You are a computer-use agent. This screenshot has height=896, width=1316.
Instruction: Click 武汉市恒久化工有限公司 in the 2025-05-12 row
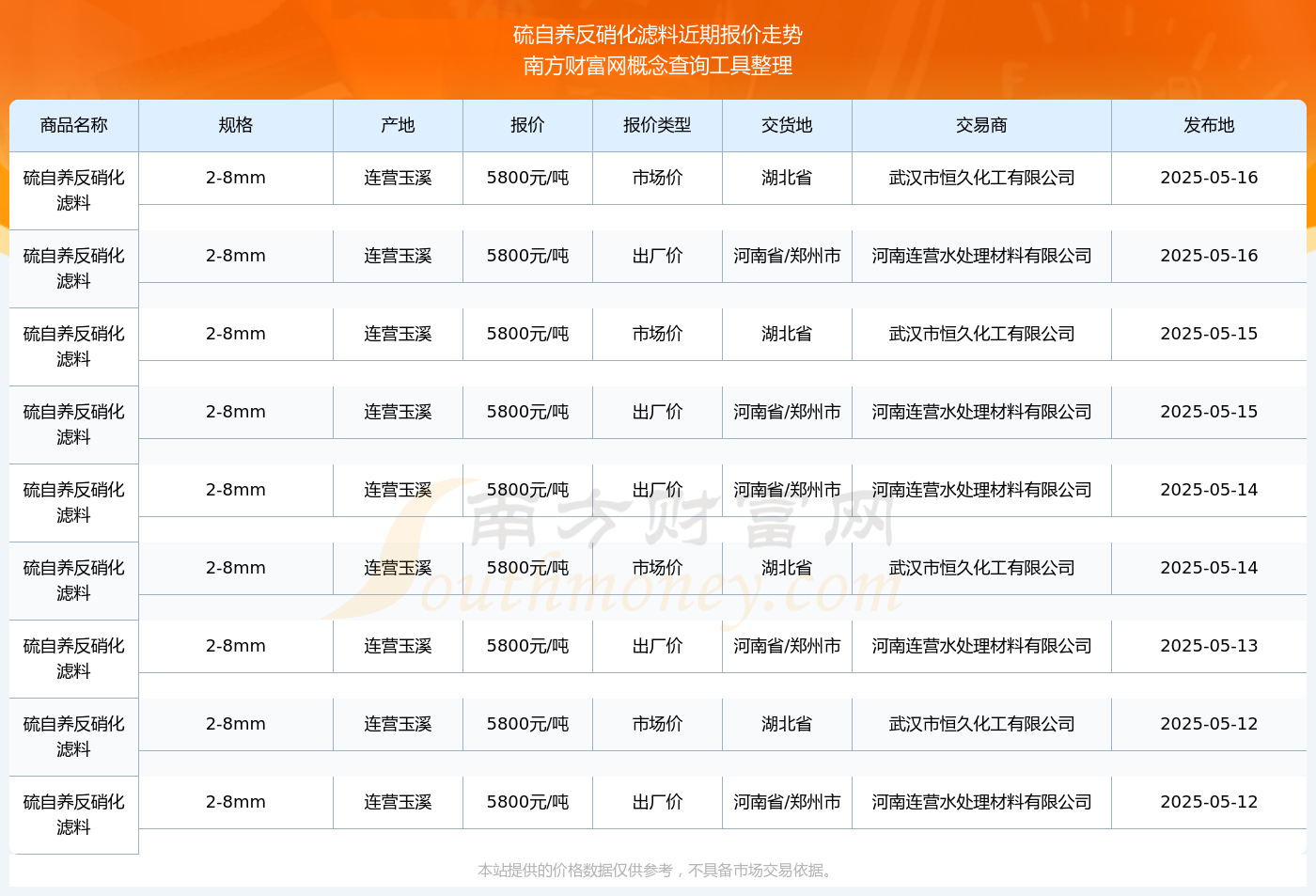click(x=982, y=724)
